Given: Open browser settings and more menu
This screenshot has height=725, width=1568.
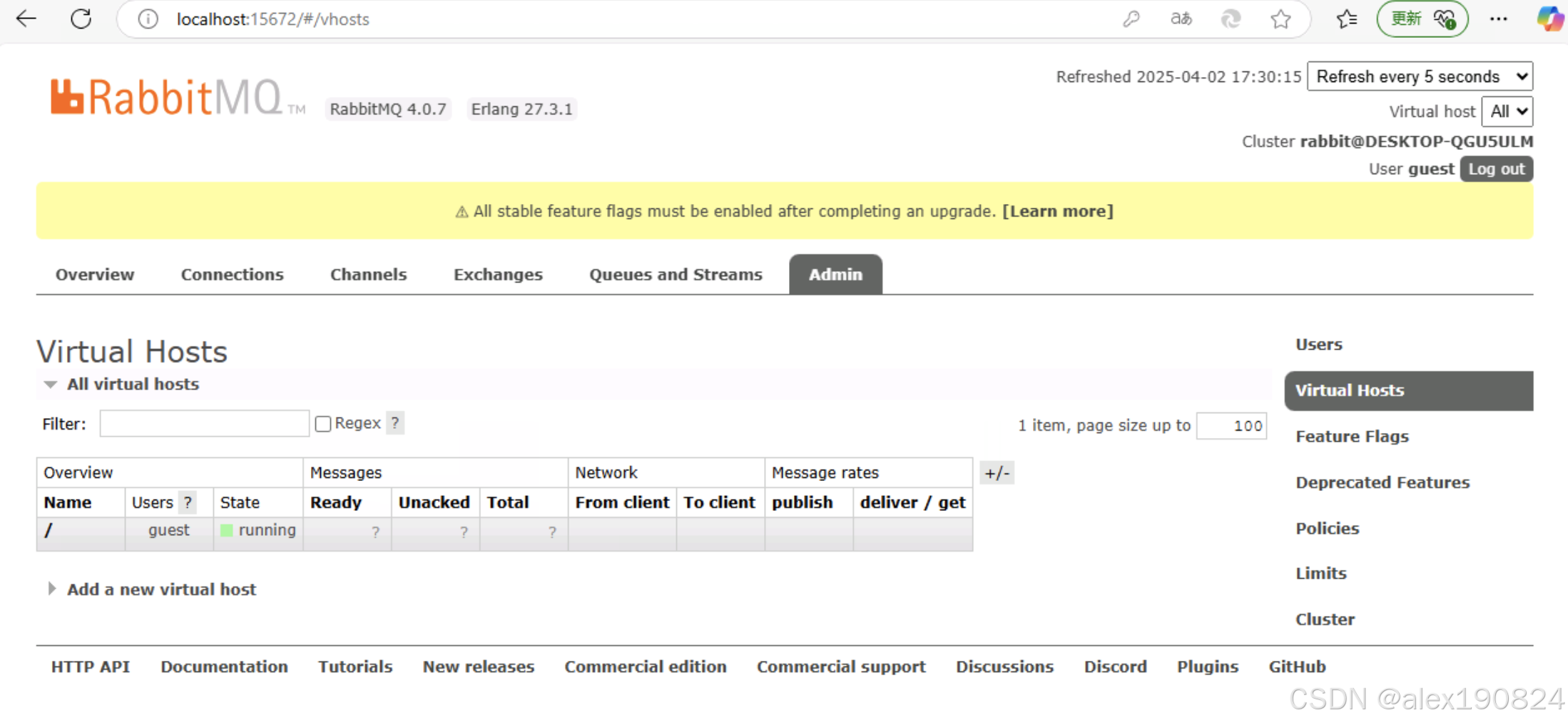Looking at the screenshot, I should pyautogui.click(x=1499, y=19).
